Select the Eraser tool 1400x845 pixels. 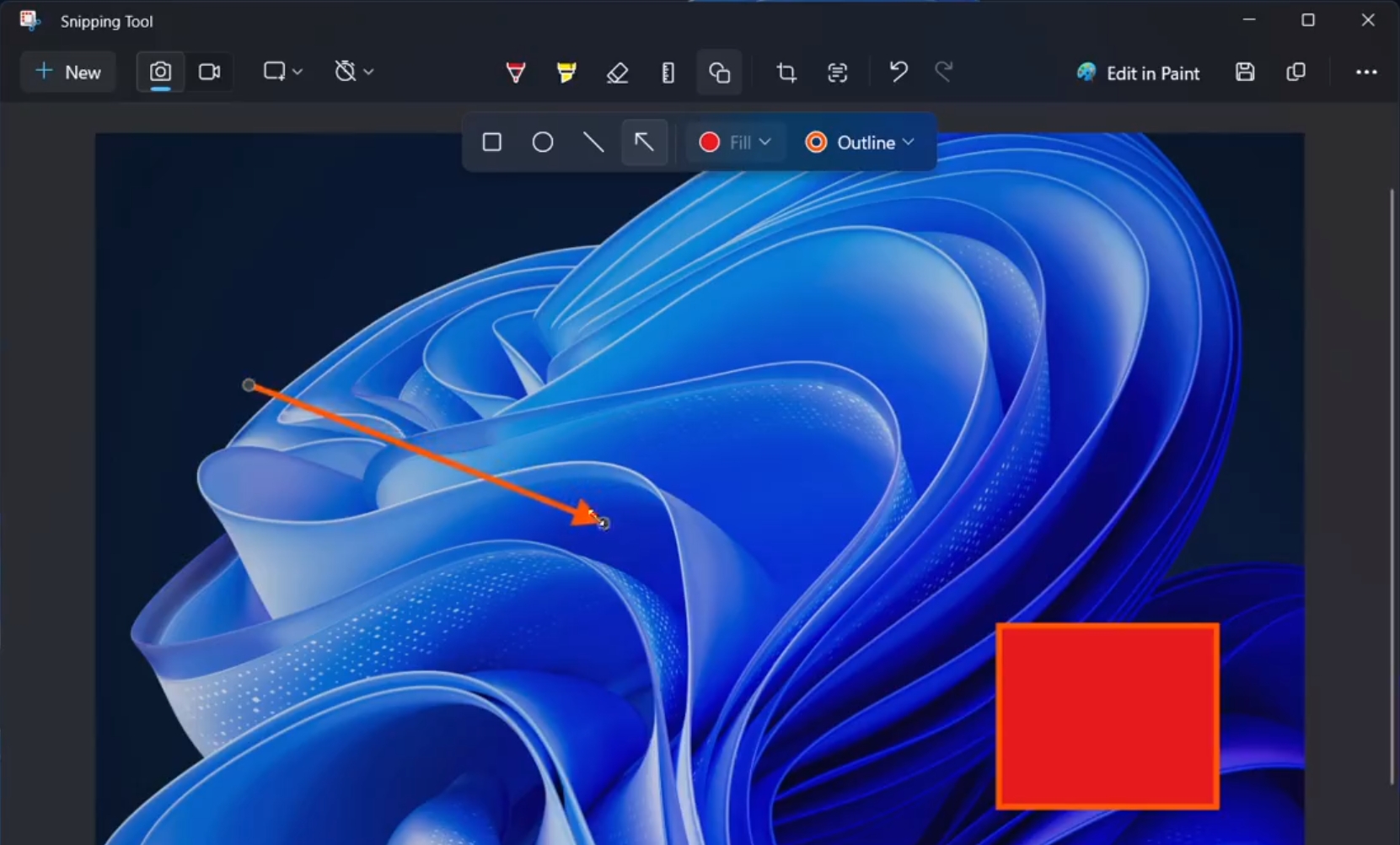(618, 73)
